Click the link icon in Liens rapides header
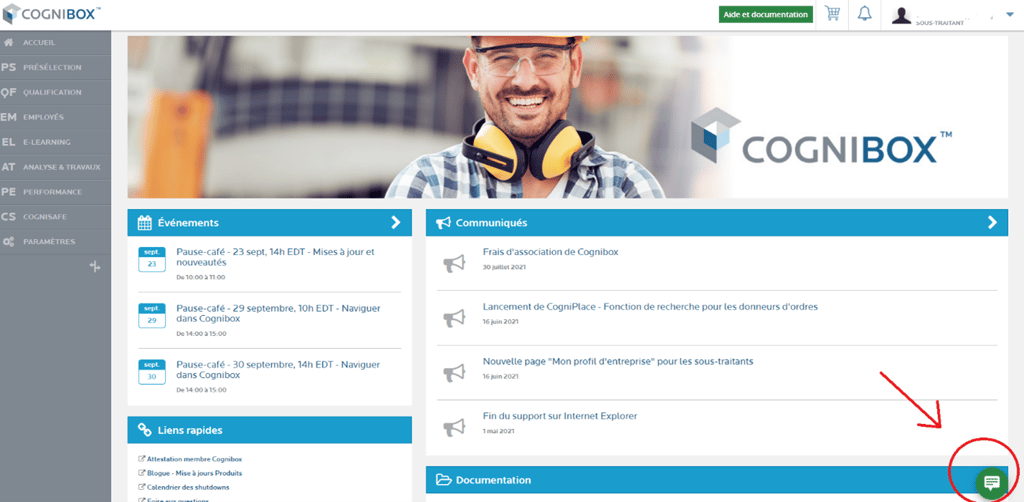The width and height of the screenshot is (1024, 502). [x=145, y=430]
